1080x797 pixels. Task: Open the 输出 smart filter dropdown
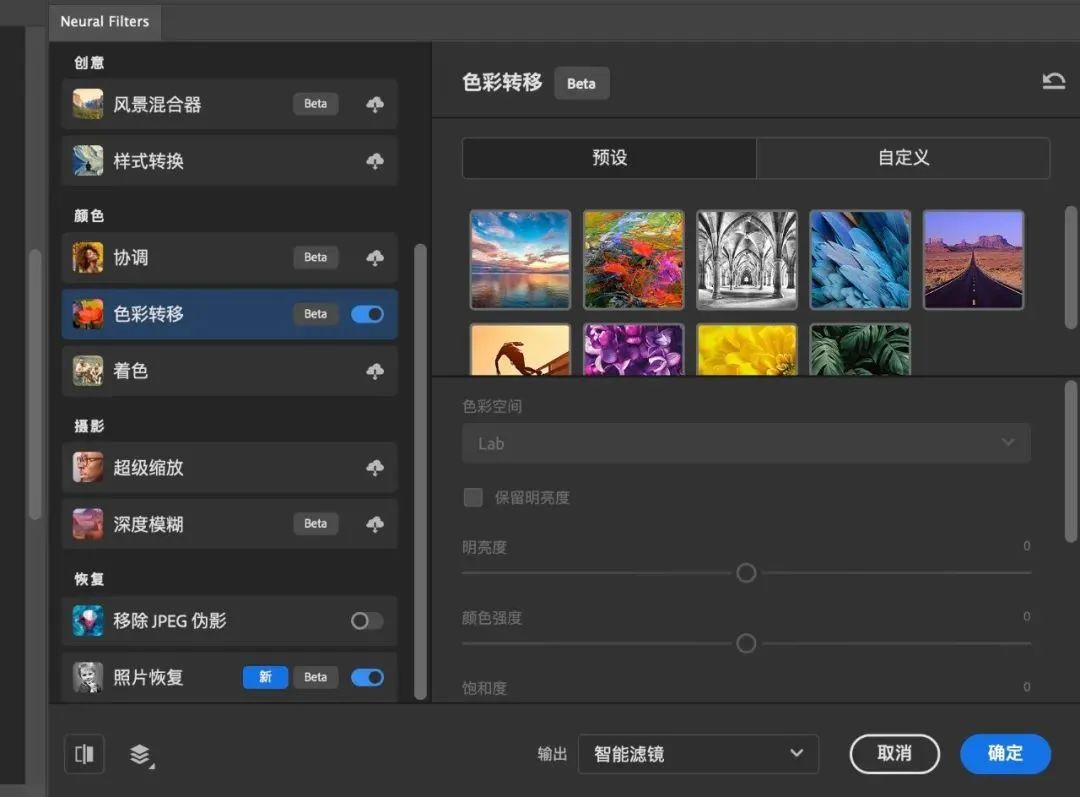pyautogui.click(x=698, y=754)
